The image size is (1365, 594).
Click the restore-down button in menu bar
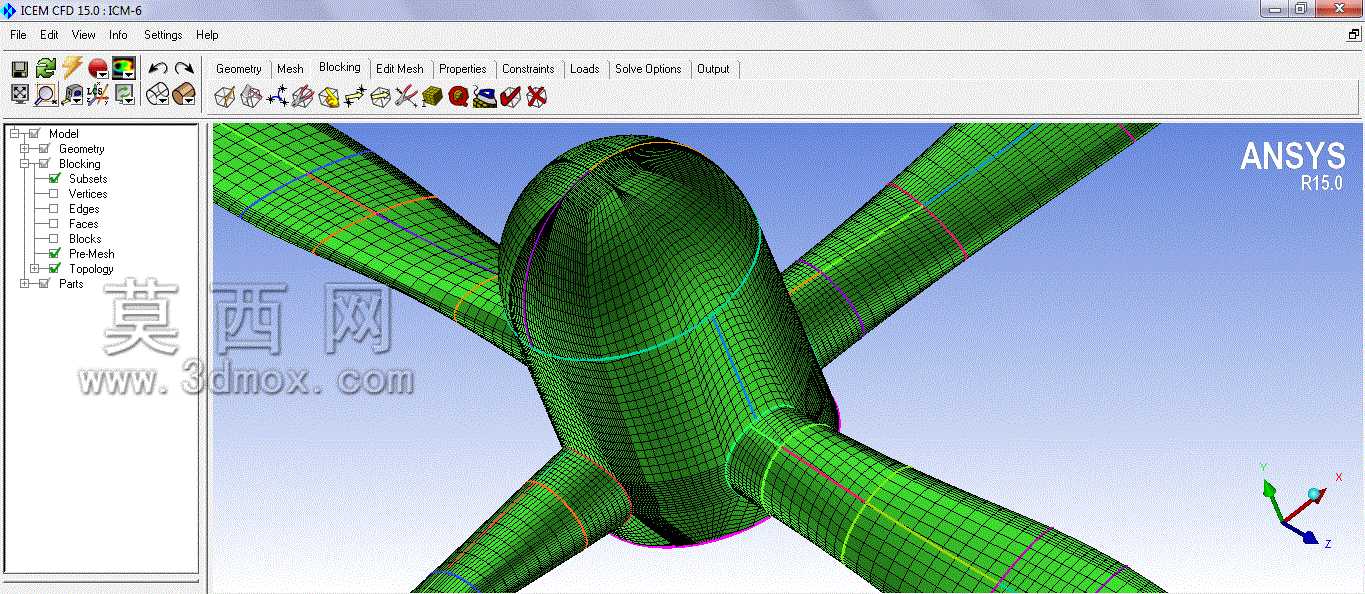[x=1354, y=34]
